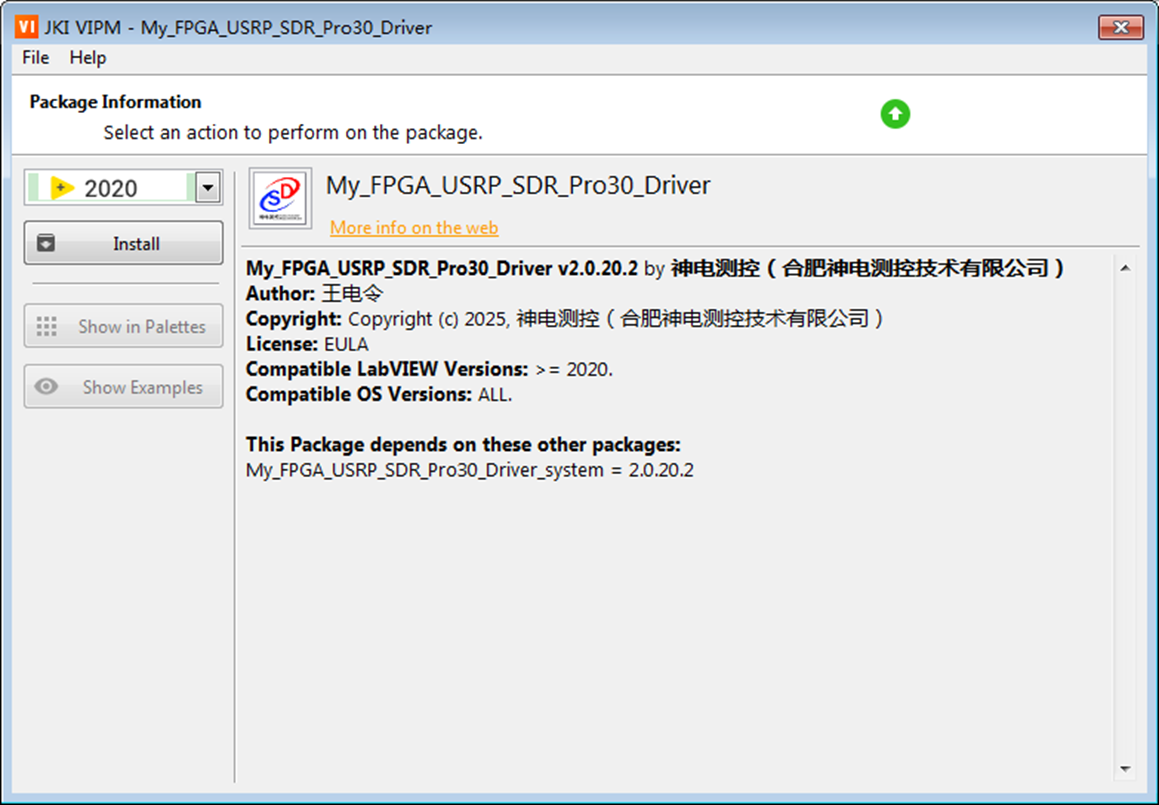Click the 'Package Information' heading
Image resolution: width=1159 pixels, height=805 pixels.
[x=115, y=101]
